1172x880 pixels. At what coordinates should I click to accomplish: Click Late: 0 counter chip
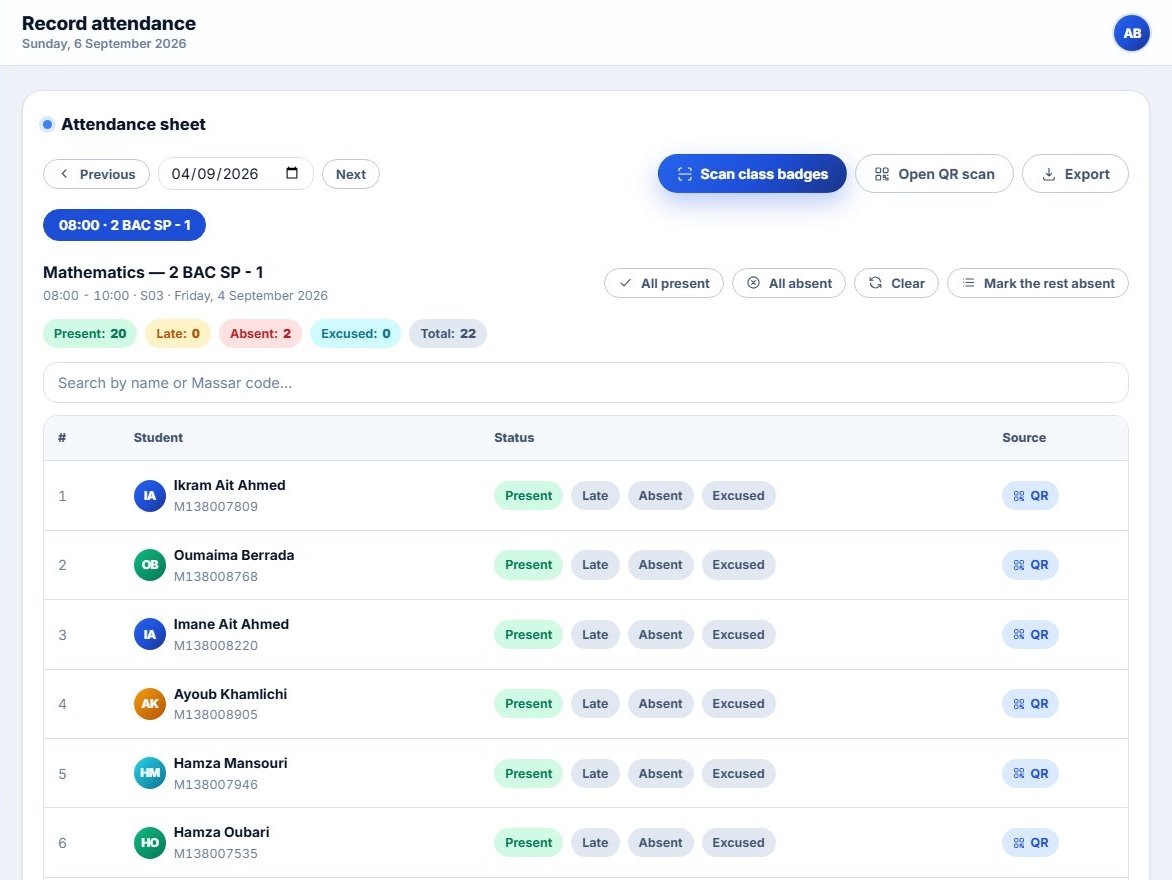point(178,333)
